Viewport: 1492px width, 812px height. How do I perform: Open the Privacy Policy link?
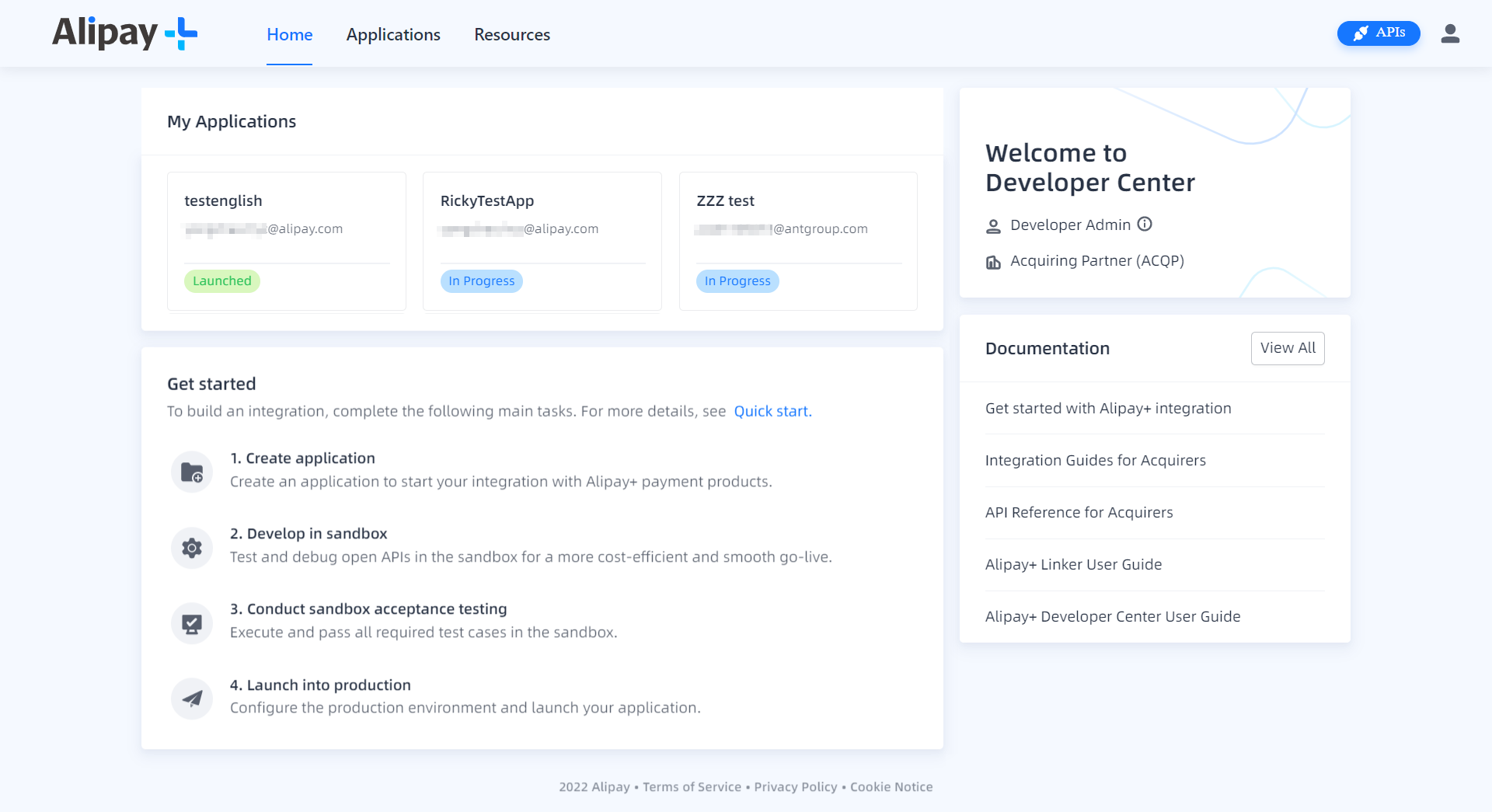point(795,786)
